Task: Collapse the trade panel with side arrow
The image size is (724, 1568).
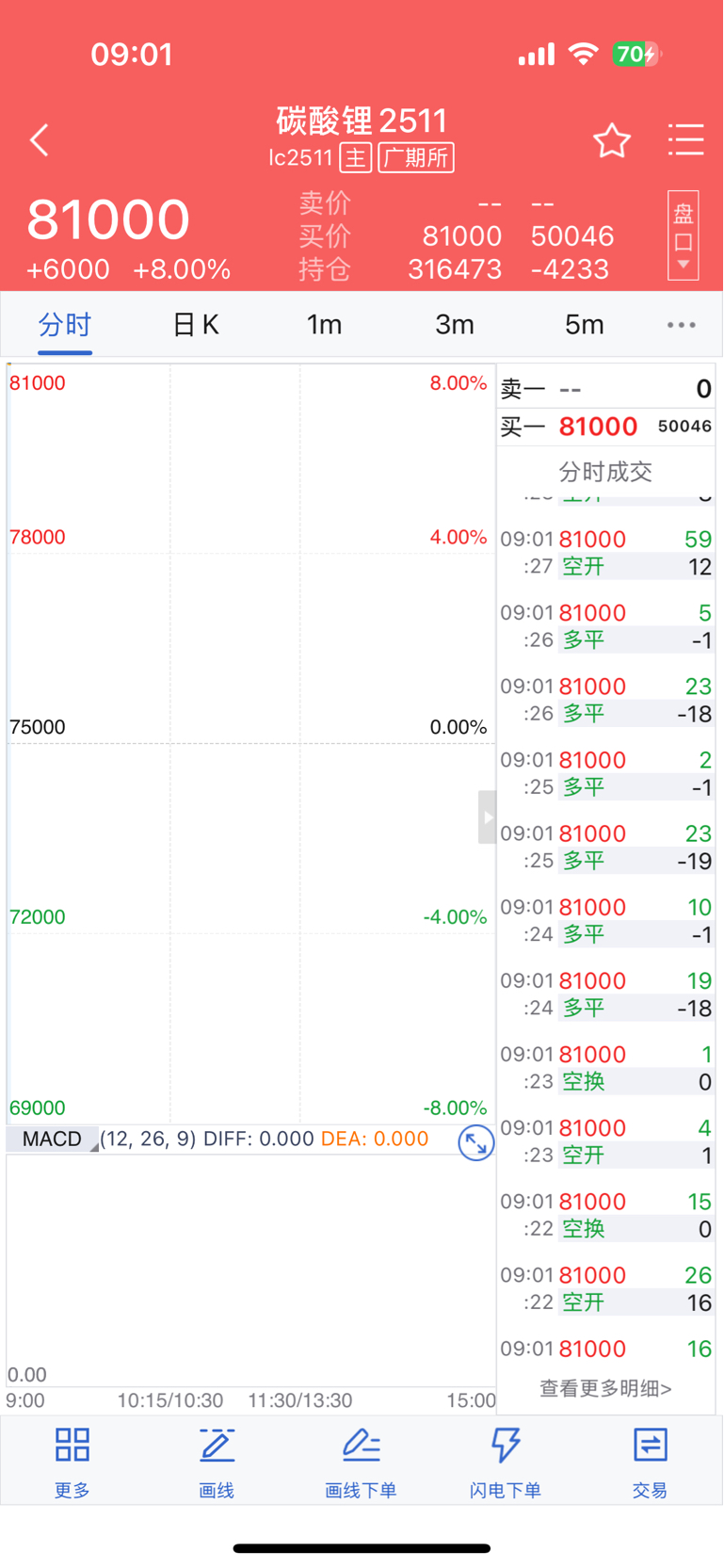Action: [487, 816]
